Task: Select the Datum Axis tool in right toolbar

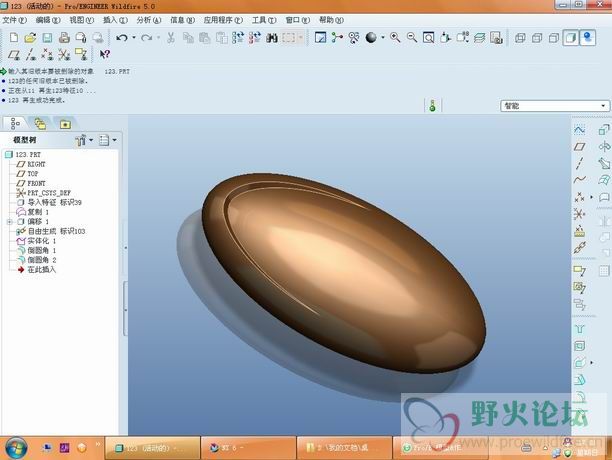Action: tap(580, 163)
